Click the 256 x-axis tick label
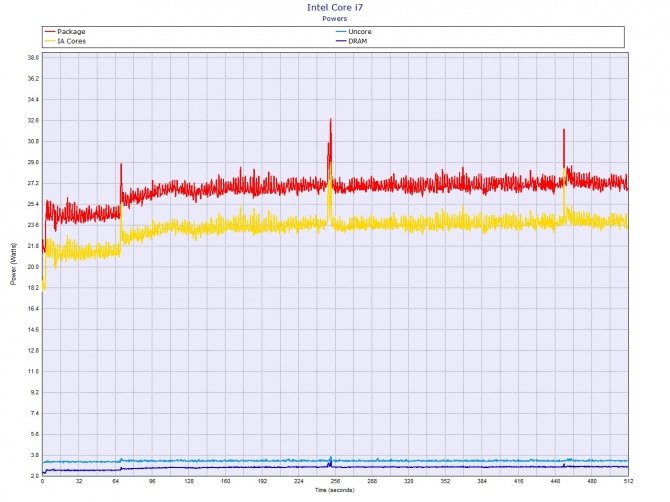 (335, 481)
